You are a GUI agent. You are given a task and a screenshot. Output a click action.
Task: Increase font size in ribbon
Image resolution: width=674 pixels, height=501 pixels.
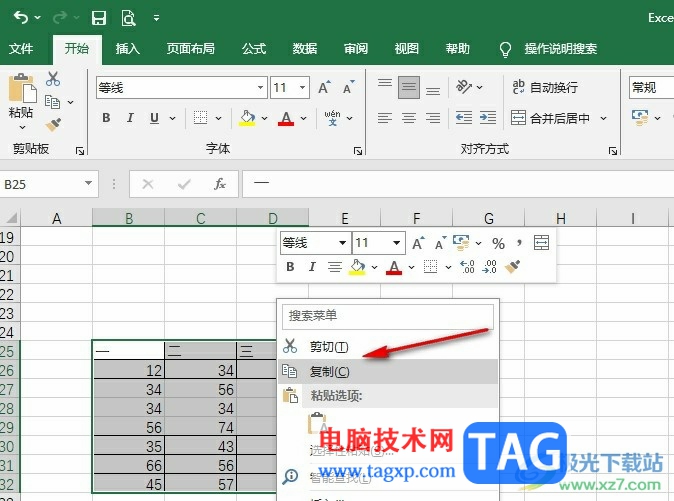325,87
